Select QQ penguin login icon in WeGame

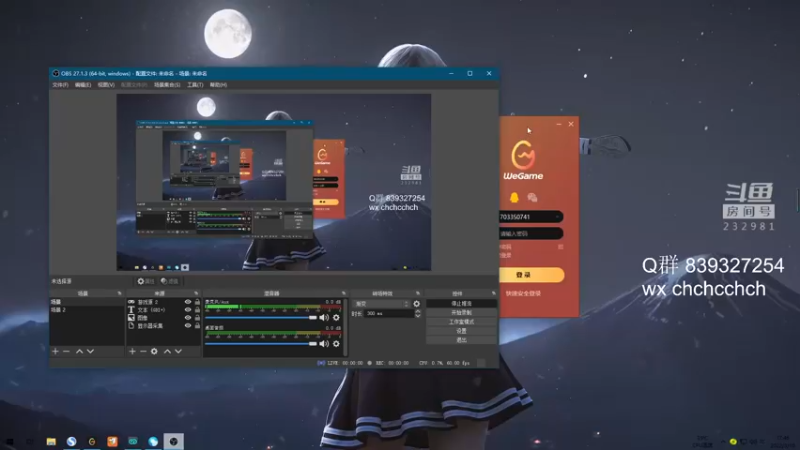click(x=514, y=197)
